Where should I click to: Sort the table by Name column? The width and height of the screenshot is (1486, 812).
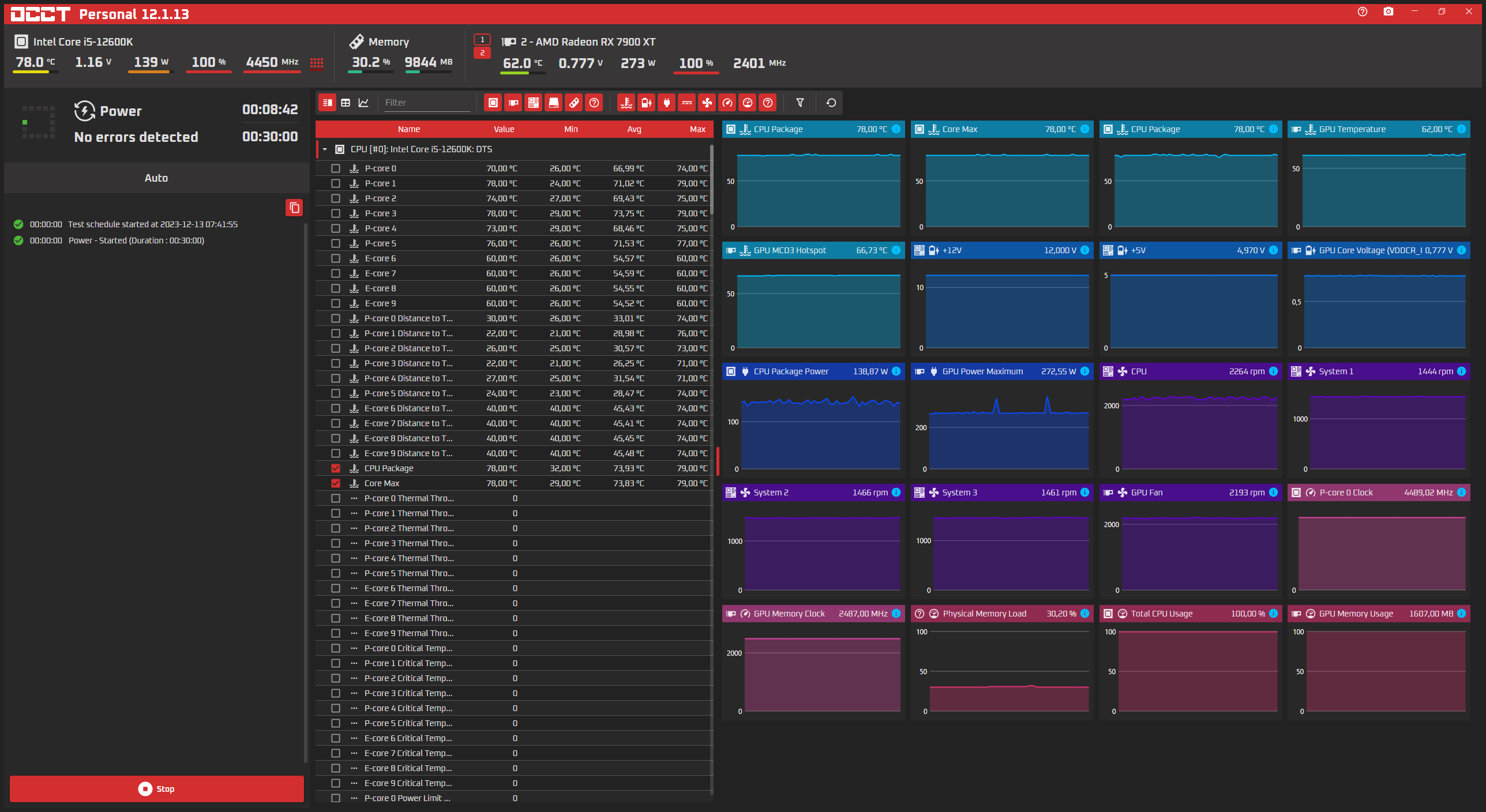[x=409, y=129]
